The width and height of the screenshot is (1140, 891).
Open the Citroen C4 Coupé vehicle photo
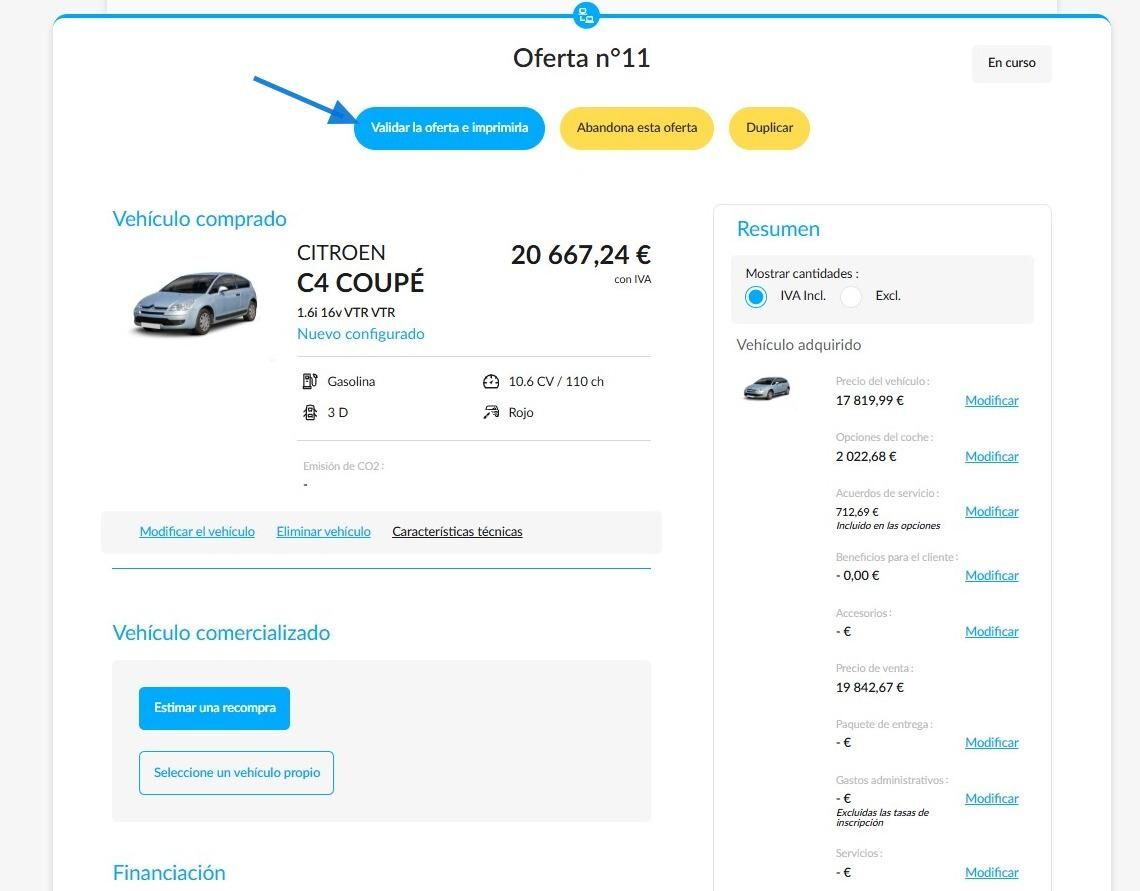pyautogui.click(x=195, y=303)
